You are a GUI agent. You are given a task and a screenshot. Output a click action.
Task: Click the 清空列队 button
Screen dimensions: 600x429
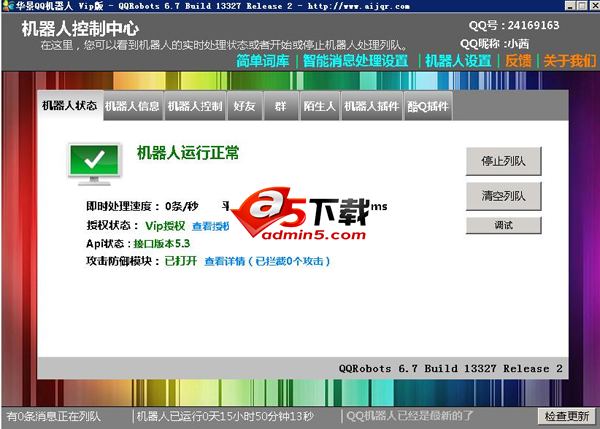(x=504, y=196)
